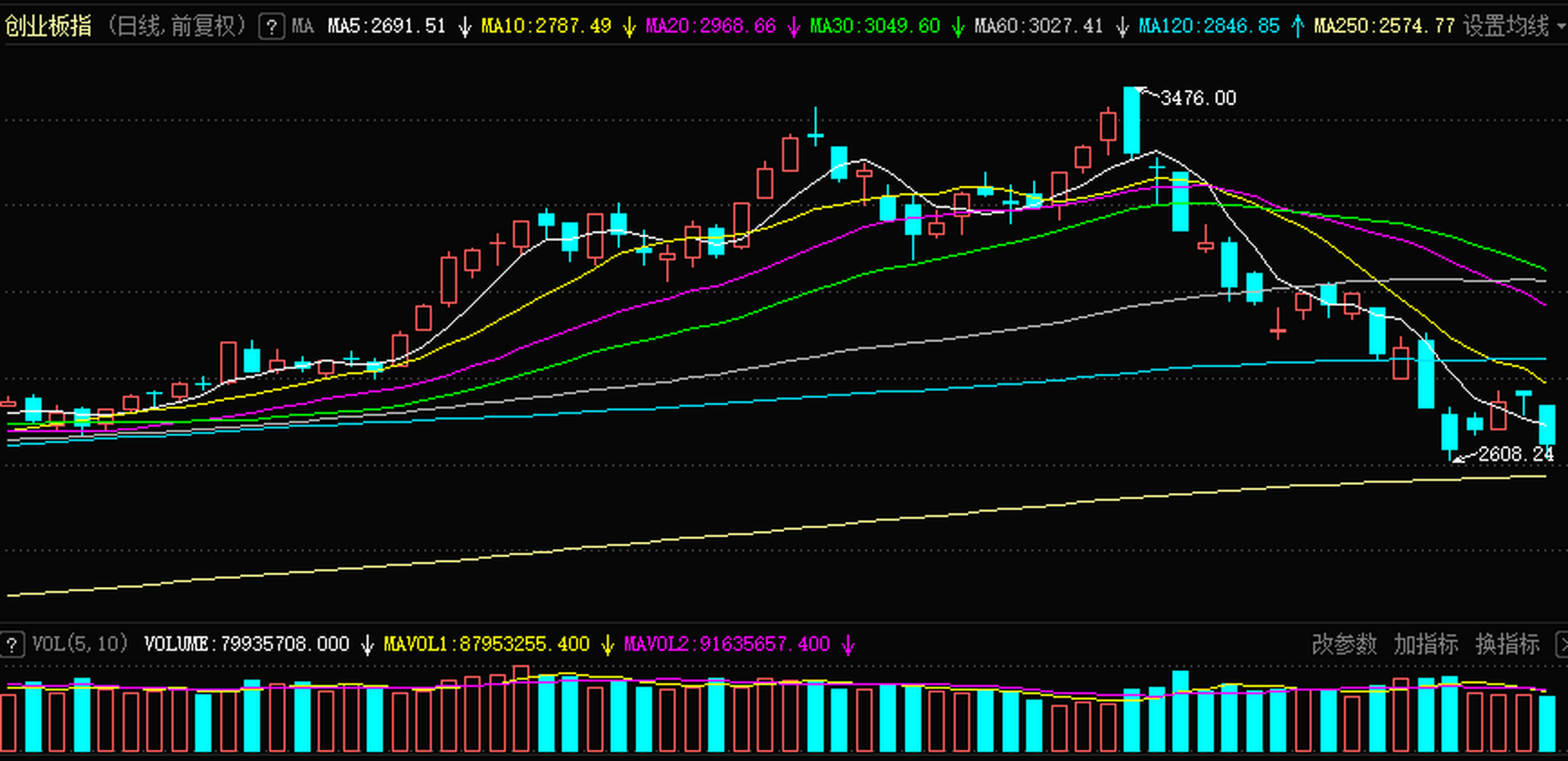Screen dimensions: 1568x761
Task: Click the 3476.00 high price marker
Action: click(1198, 98)
